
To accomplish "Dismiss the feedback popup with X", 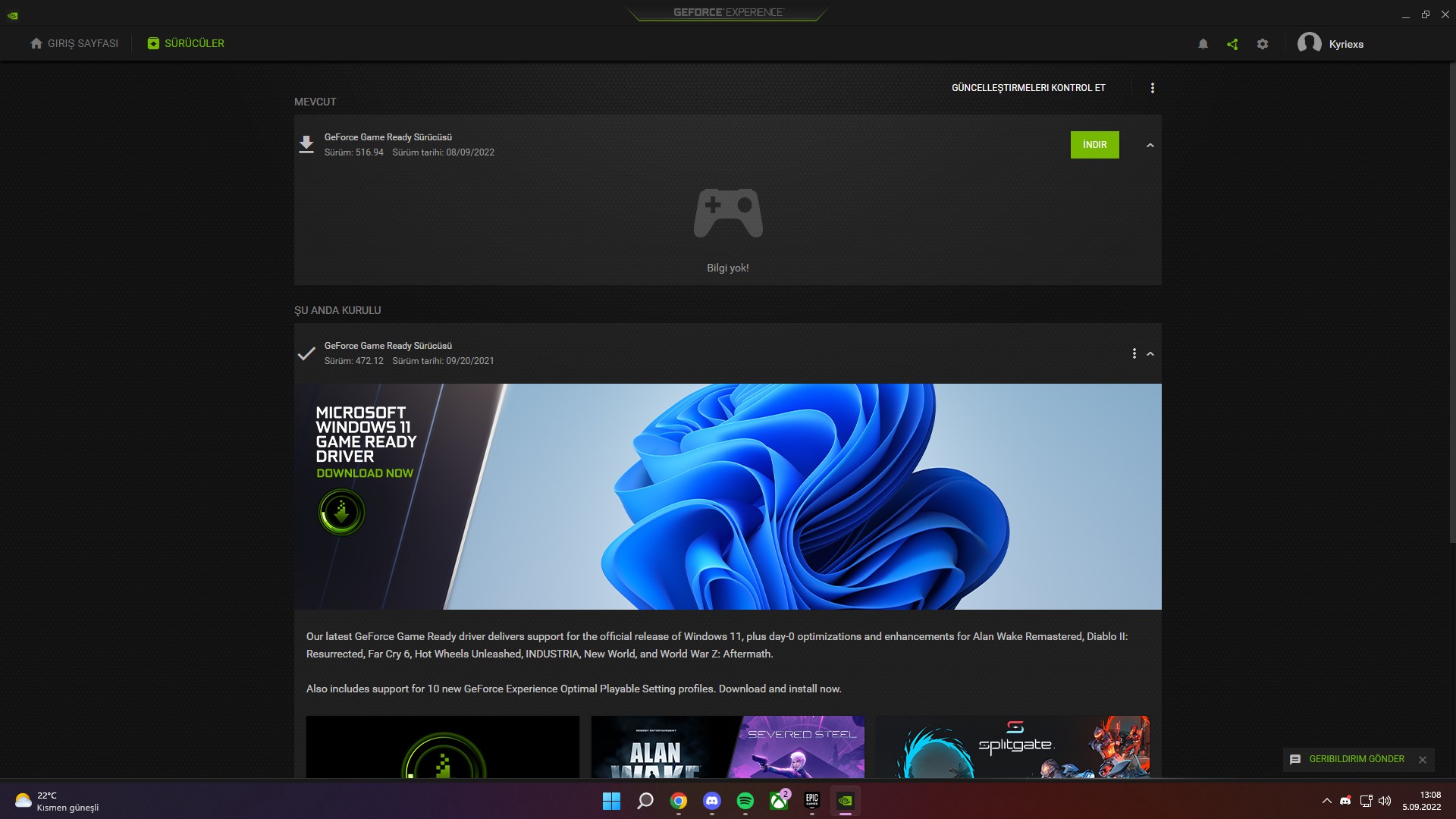I will 1423,760.
